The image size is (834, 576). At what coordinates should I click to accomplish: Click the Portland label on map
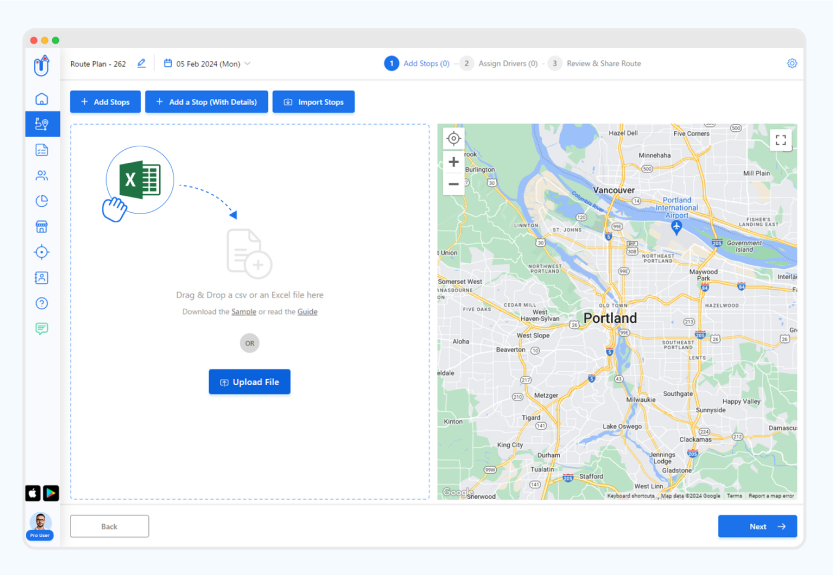pyautogui.click(x=610, y=318)
